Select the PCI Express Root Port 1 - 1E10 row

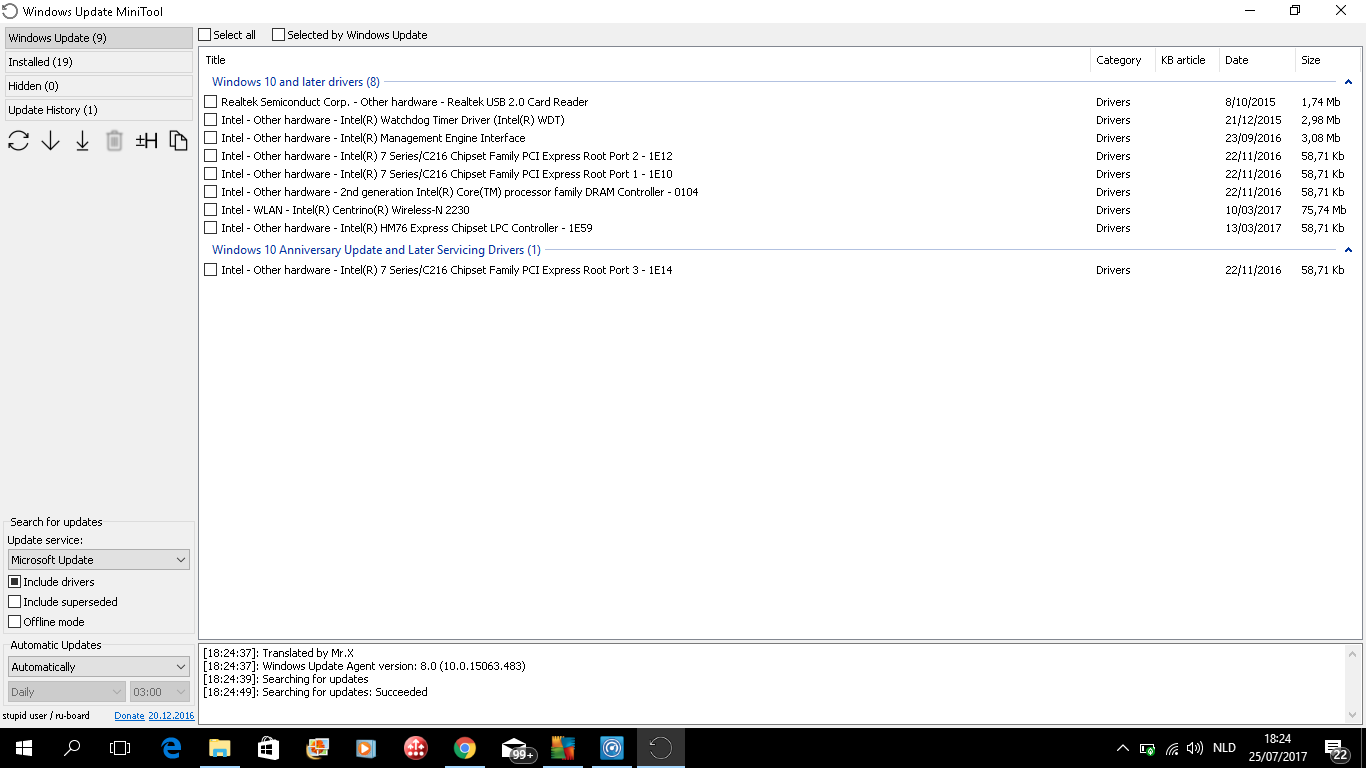779,174
